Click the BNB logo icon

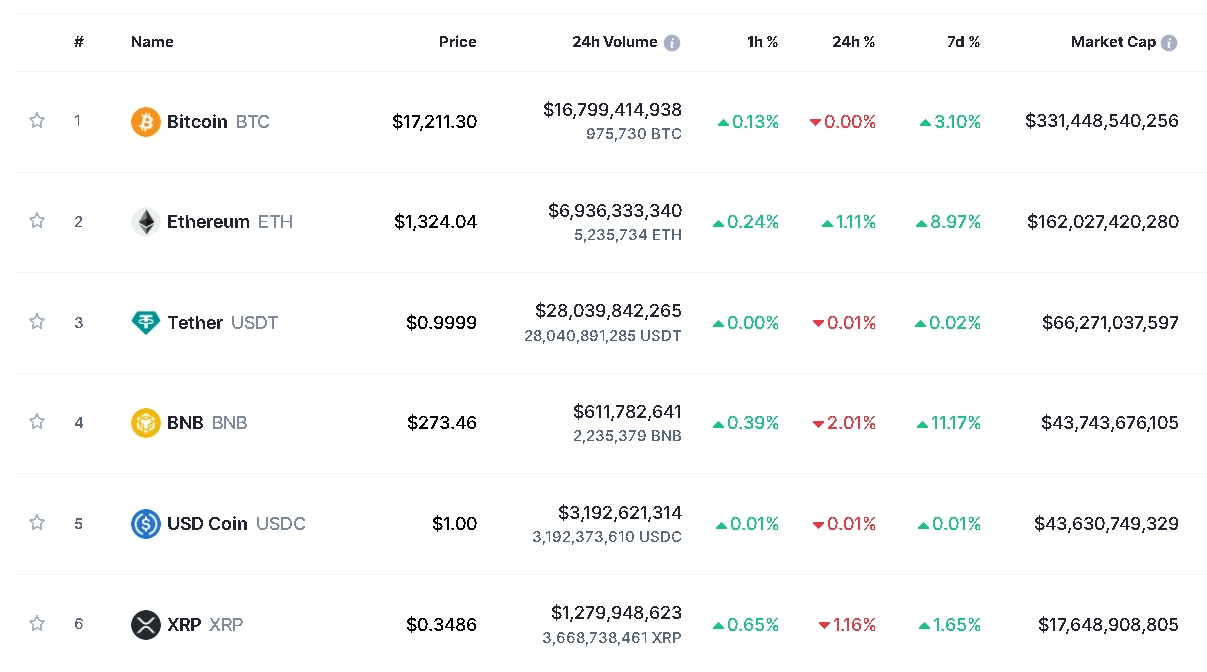click(146, 423)
